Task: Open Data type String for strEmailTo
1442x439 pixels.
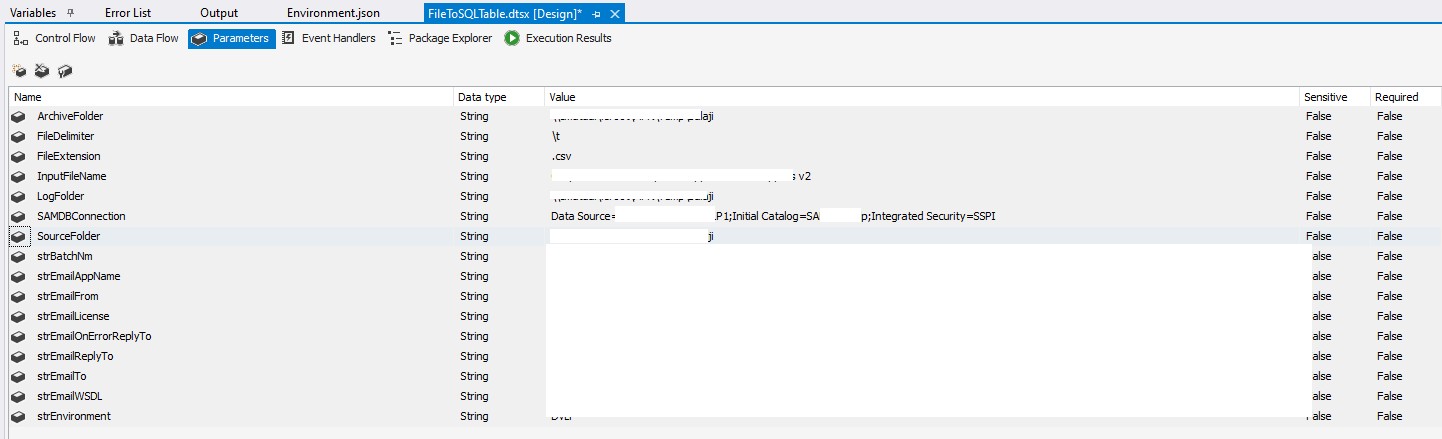Action: coord(474,376)
